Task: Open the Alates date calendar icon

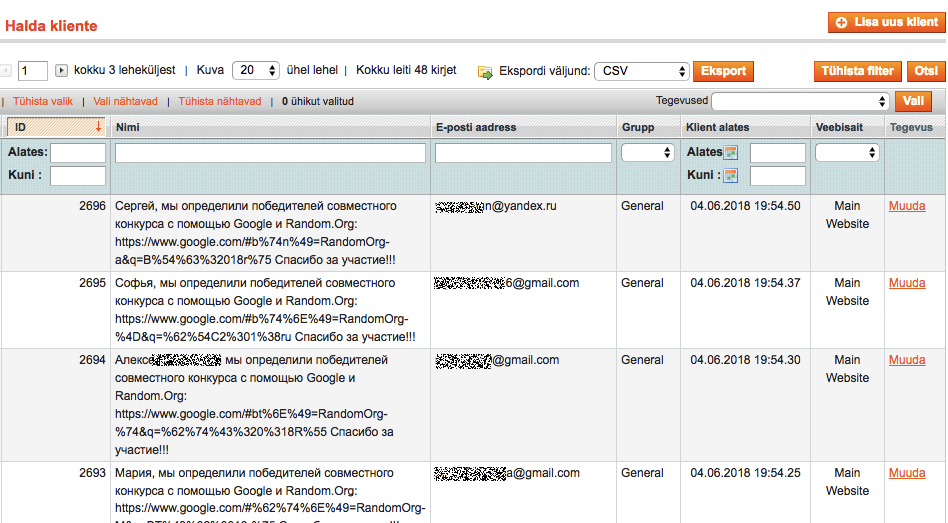Action: (x=731, y=152)
